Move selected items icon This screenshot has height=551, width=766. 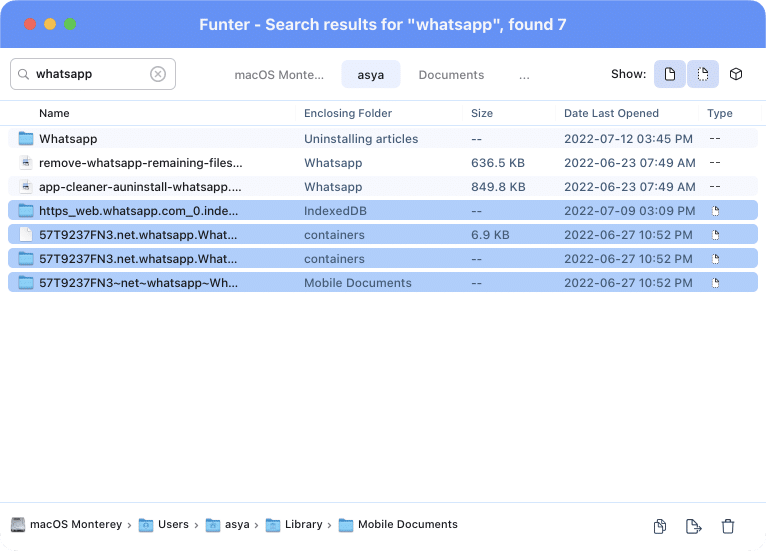(694, 526)
